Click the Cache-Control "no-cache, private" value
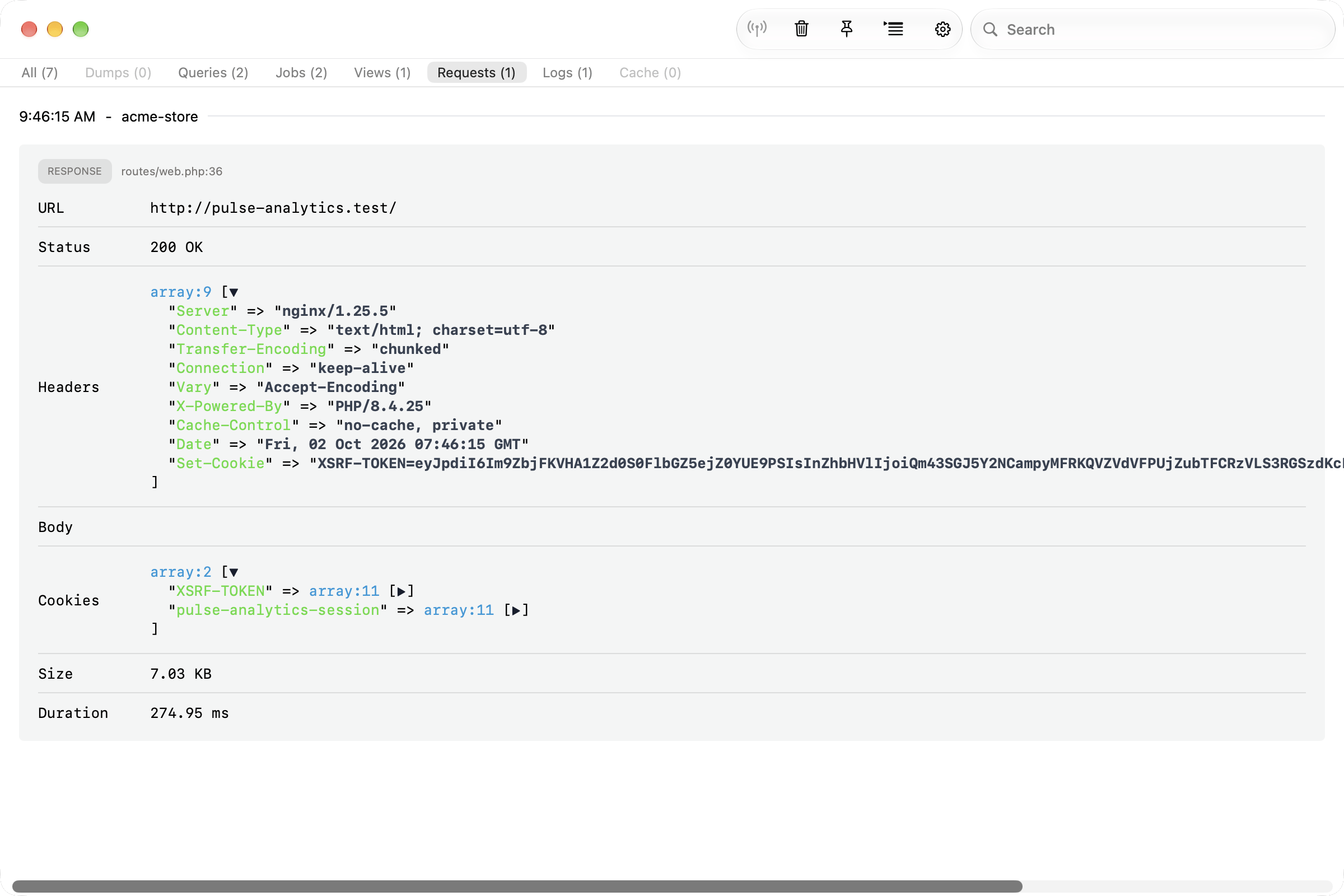The image size is (1344, 896). [418, 425]
